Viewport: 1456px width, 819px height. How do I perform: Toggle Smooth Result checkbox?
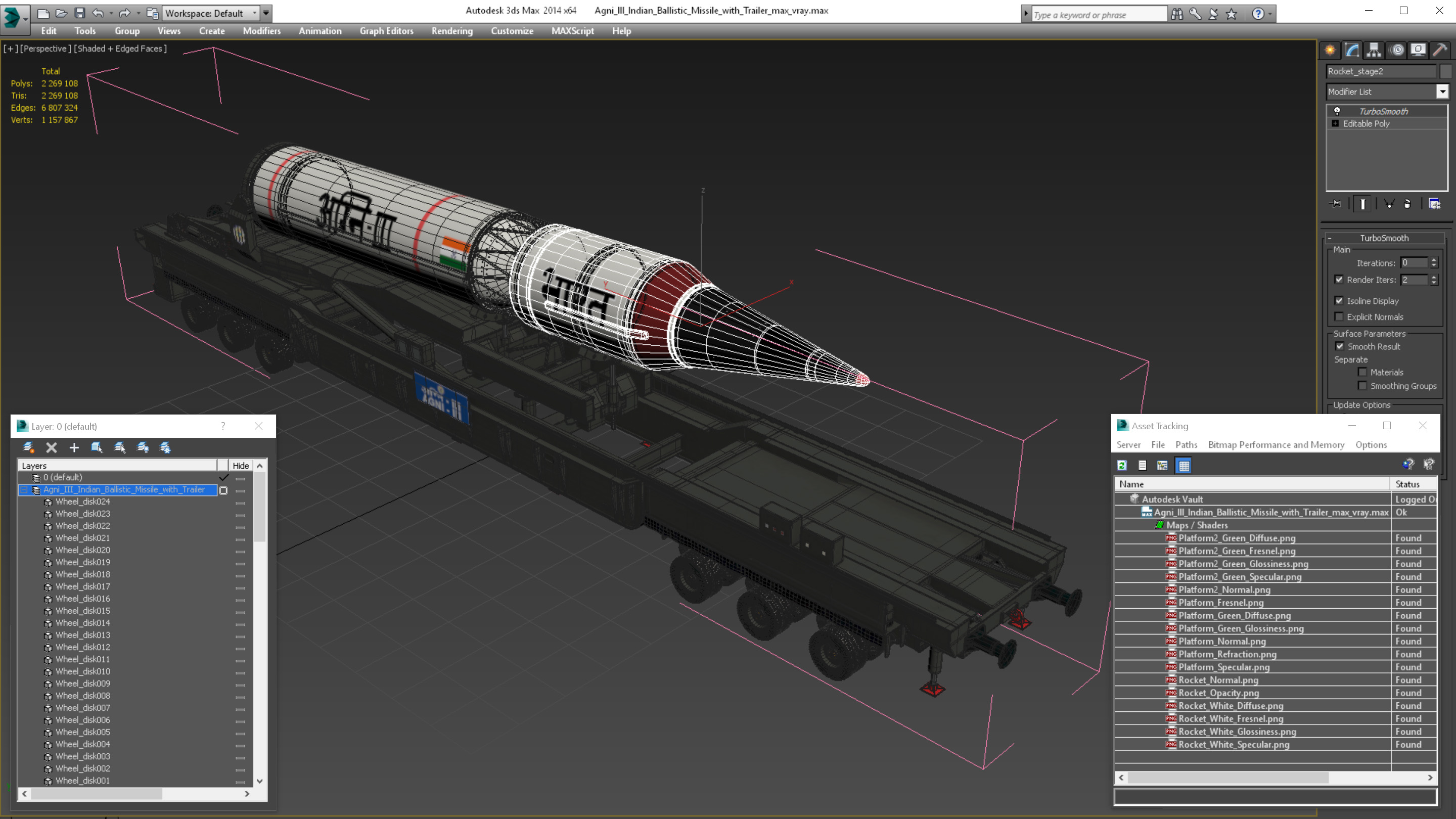[1340, 346]
